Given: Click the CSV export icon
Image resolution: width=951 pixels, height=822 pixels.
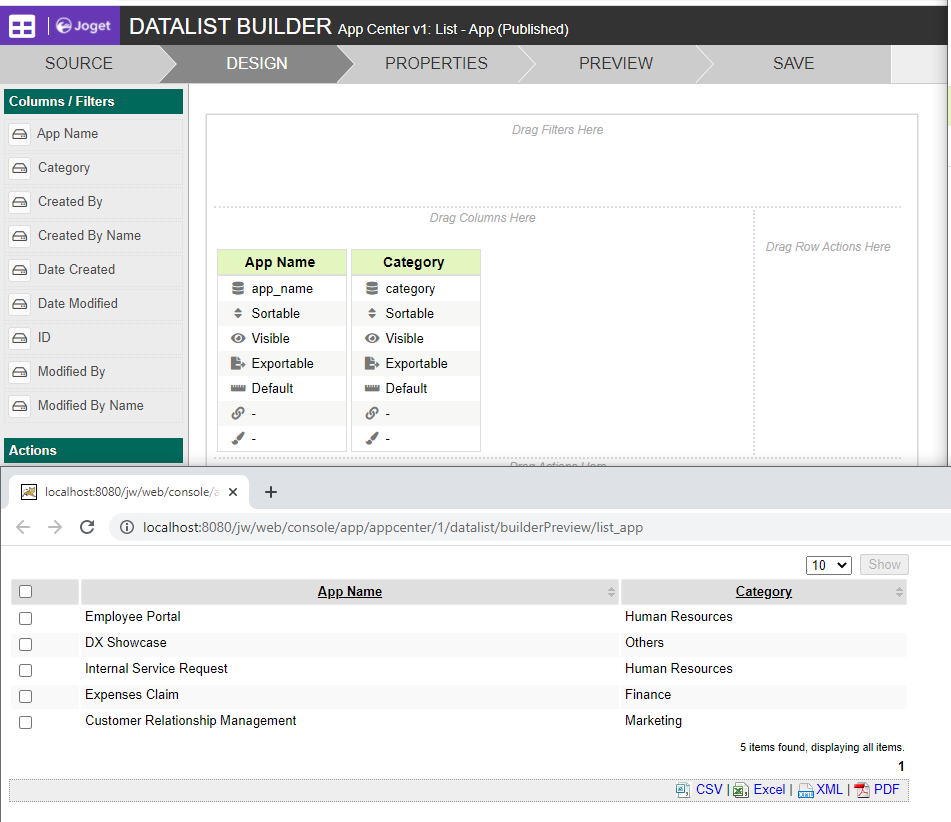Looking at the screenshot, I should [x=683, y=790].
